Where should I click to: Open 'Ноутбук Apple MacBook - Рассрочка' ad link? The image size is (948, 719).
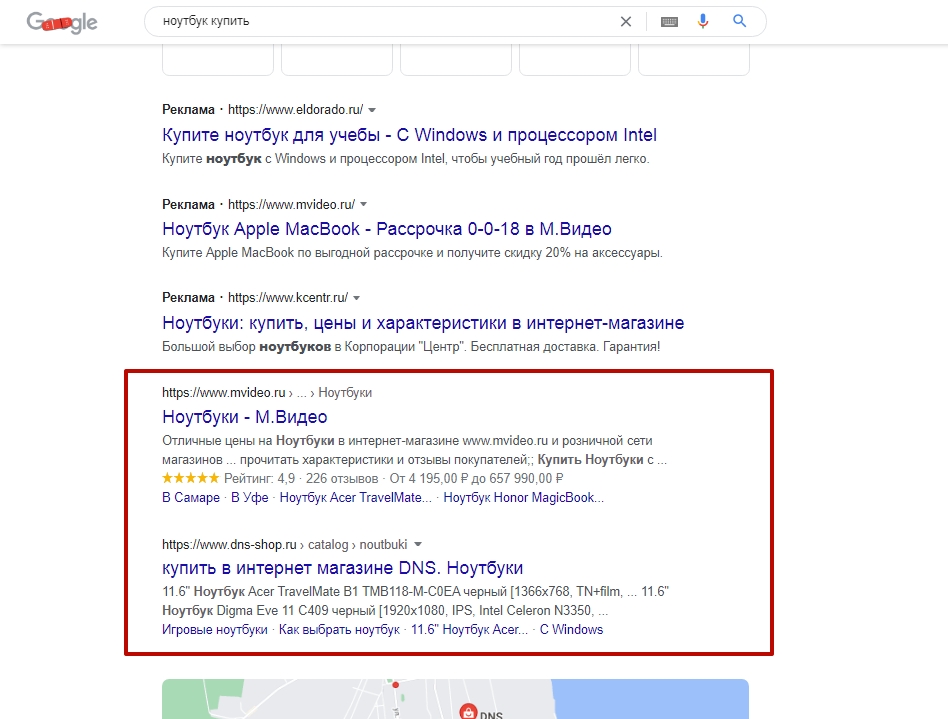(x=387, y=229)
